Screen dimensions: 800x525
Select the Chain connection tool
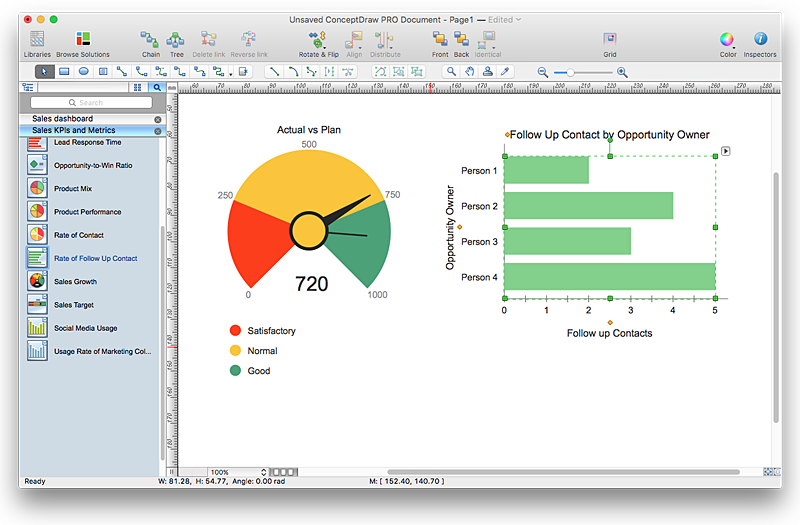(150, 40)
